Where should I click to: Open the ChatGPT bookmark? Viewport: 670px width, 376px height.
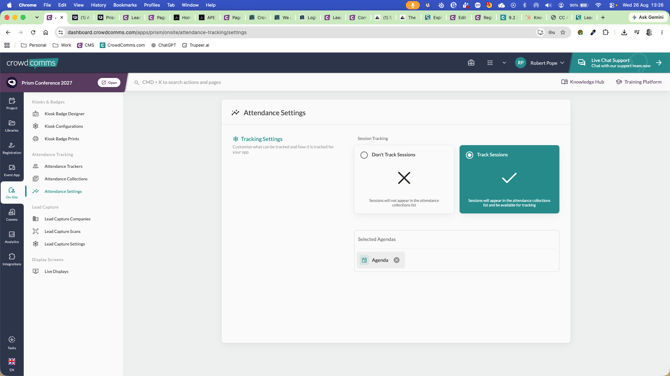click(x=163, y=45)
